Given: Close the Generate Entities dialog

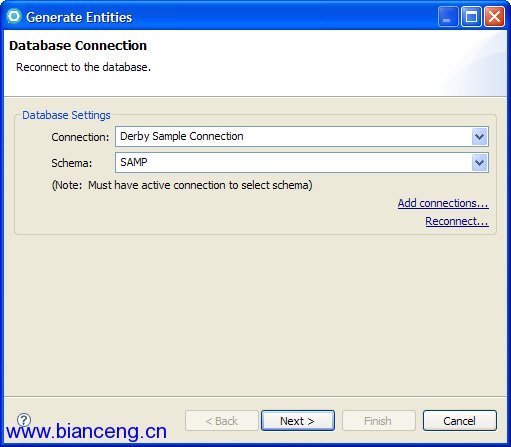Looking at the screenshot, I should (494, 17).
